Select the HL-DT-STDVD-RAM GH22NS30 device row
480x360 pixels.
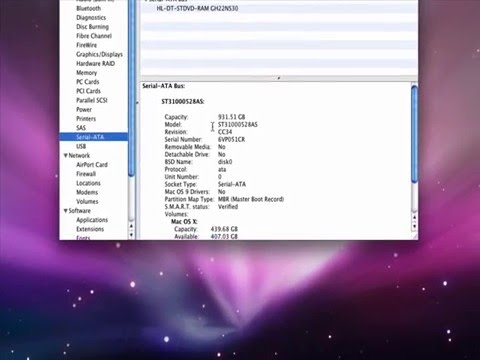278,8
